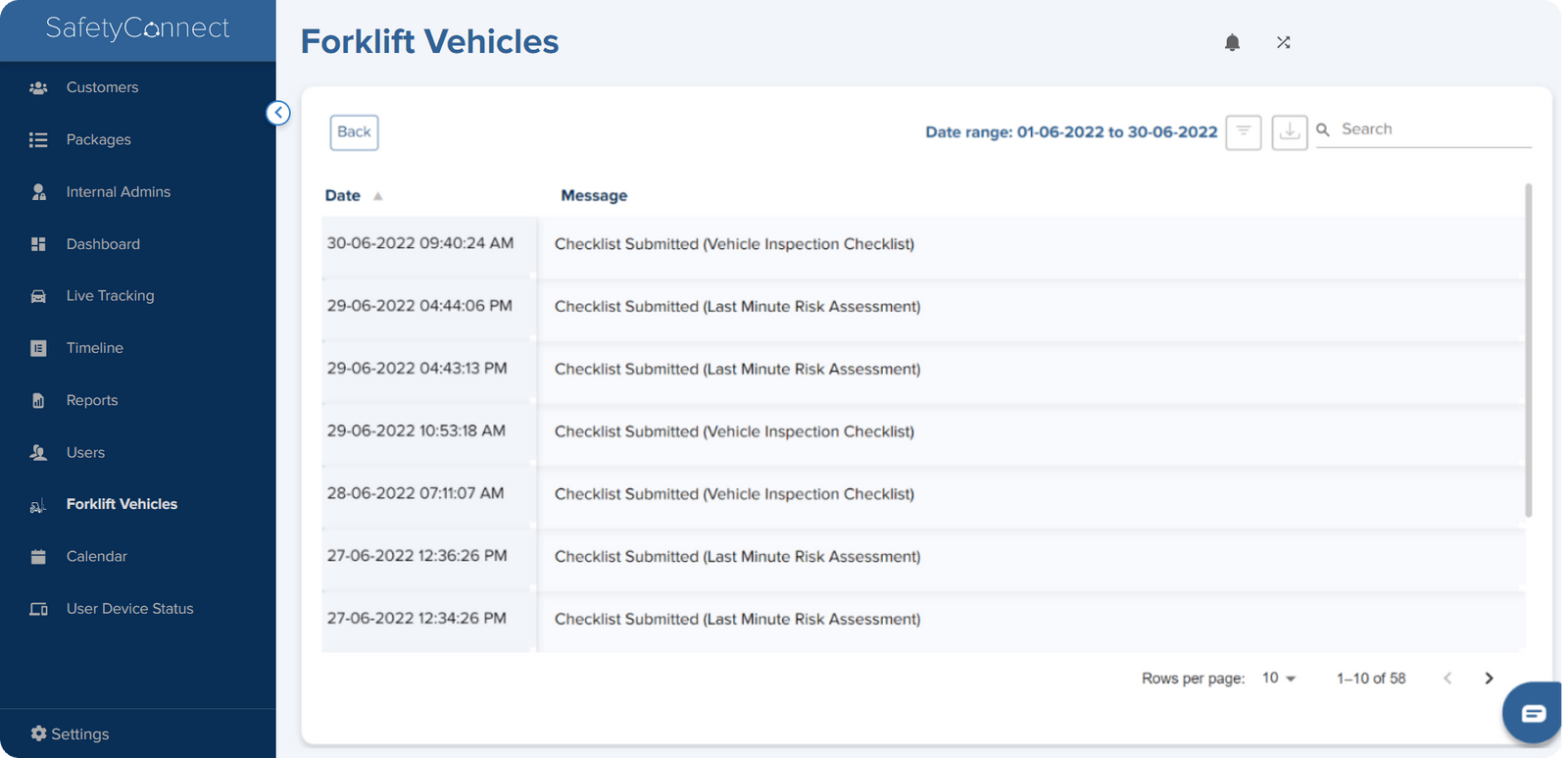Screen dimensions: 1568x758
Task: Click the shuffle arrows icon in header
Action: point(1283,42)
